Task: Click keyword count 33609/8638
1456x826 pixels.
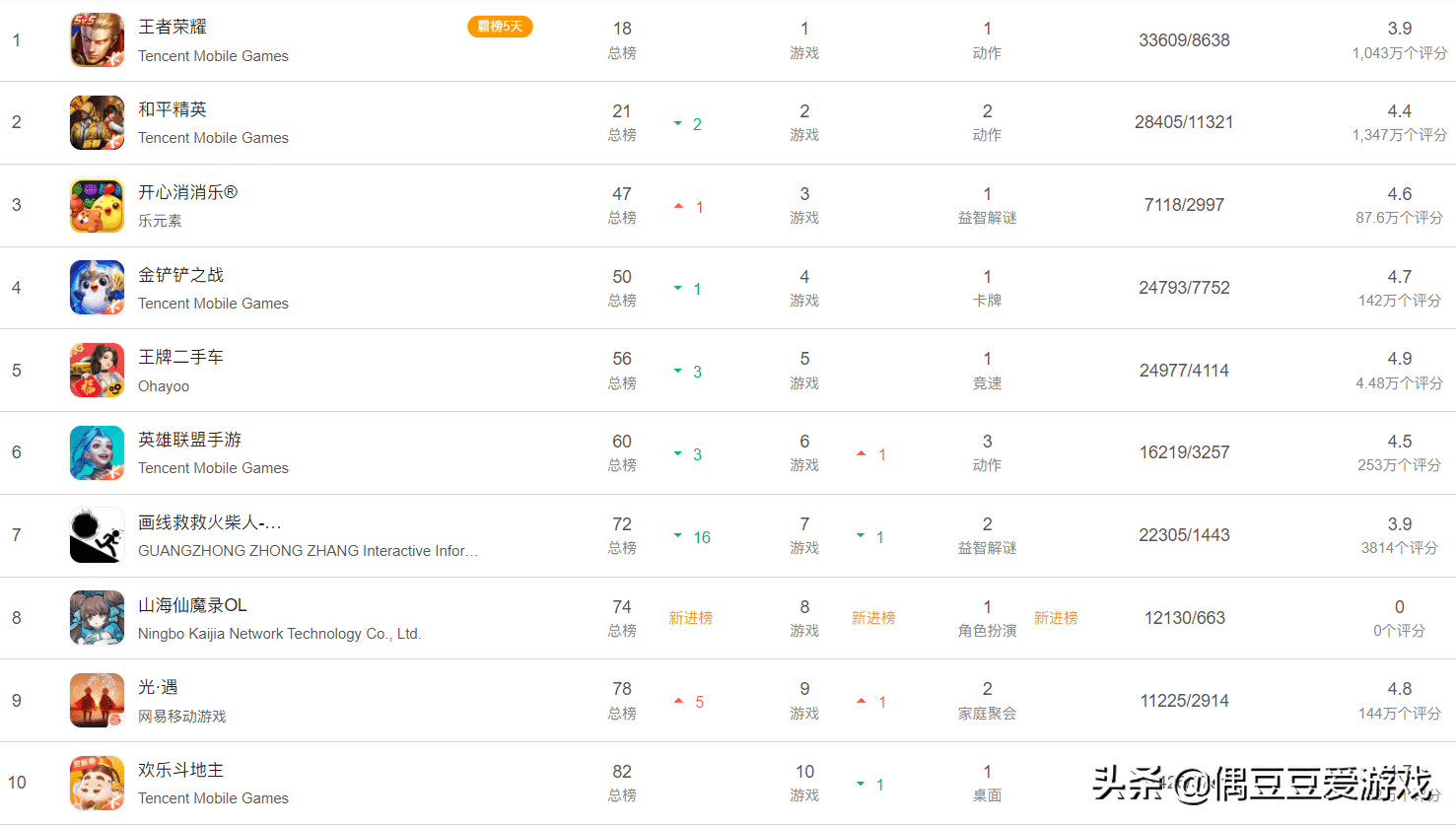Action: [x=1184, y=40]
